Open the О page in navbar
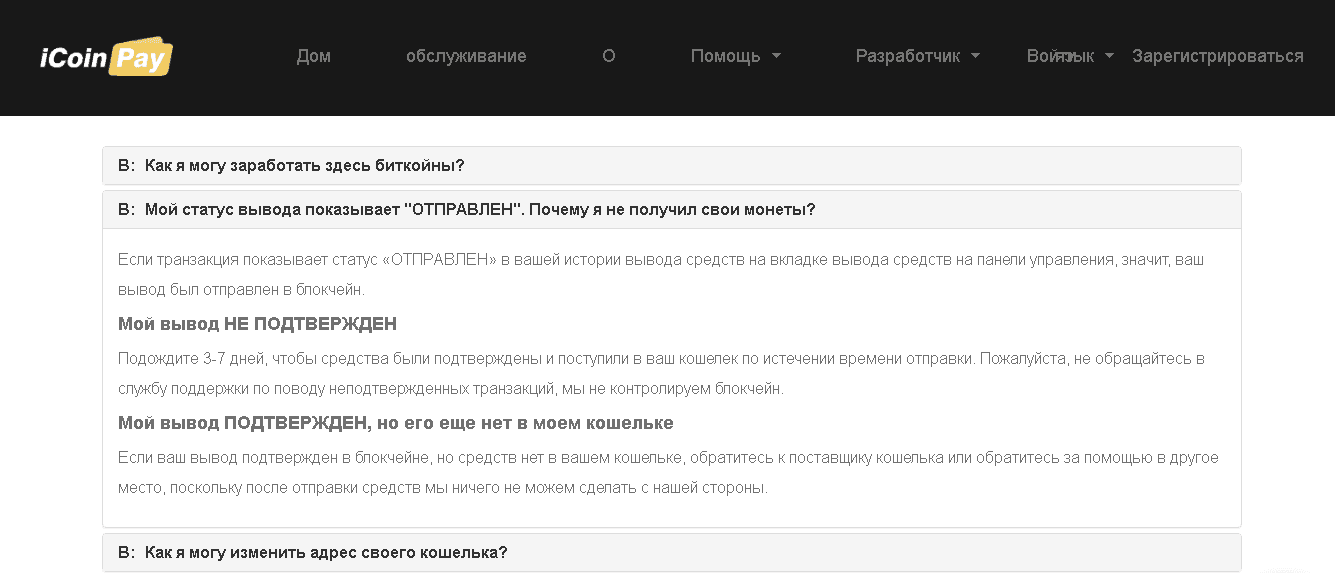Screen dimensions: 1335x573 [x=608, y=56]
